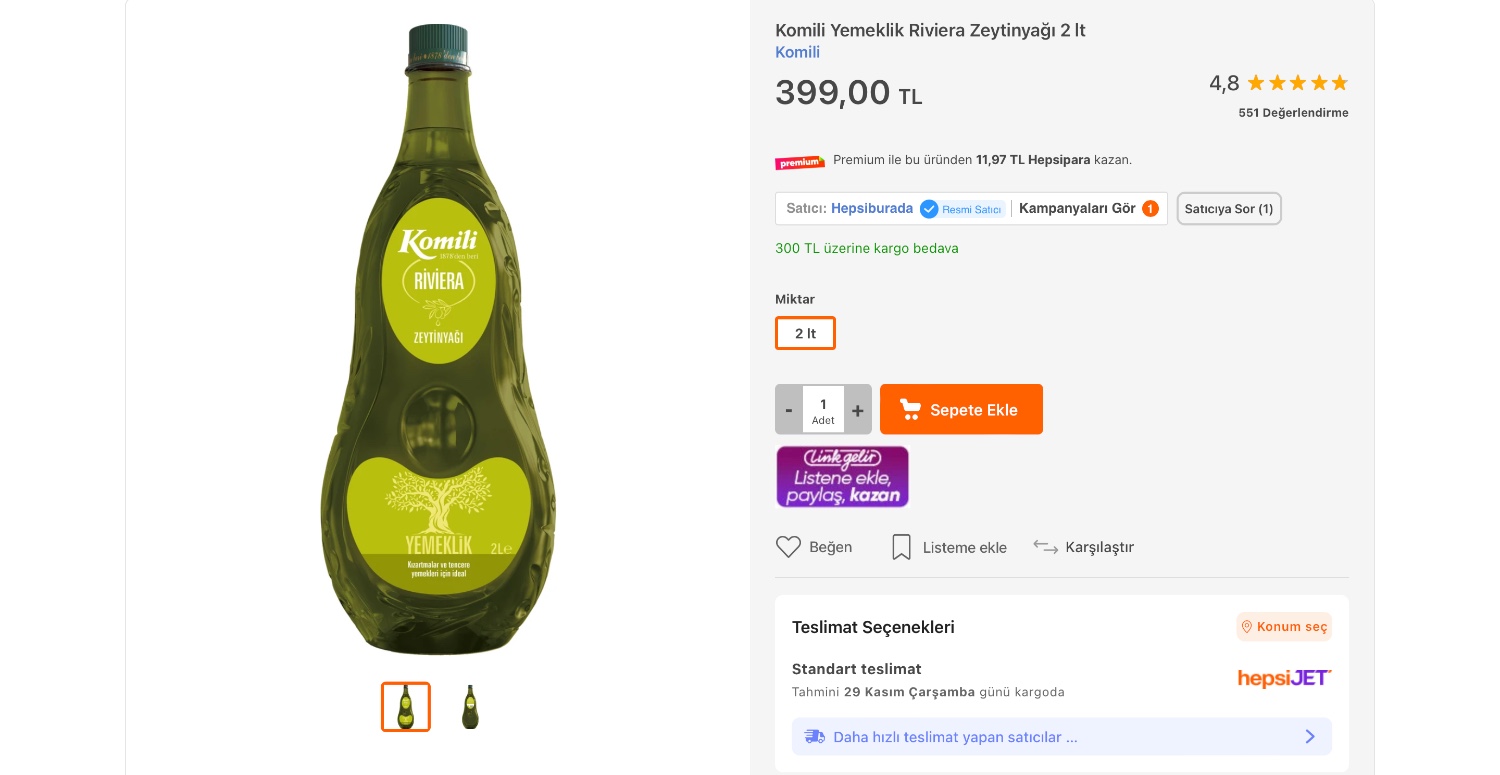Click the truck icon beside faster delivery text
The height and width of the screenshot is (775, 1500).
(x=815, y=736)
